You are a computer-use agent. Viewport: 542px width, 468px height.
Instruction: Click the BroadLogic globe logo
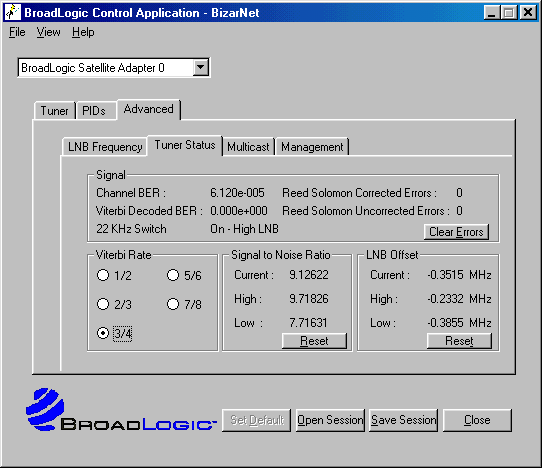45,409
